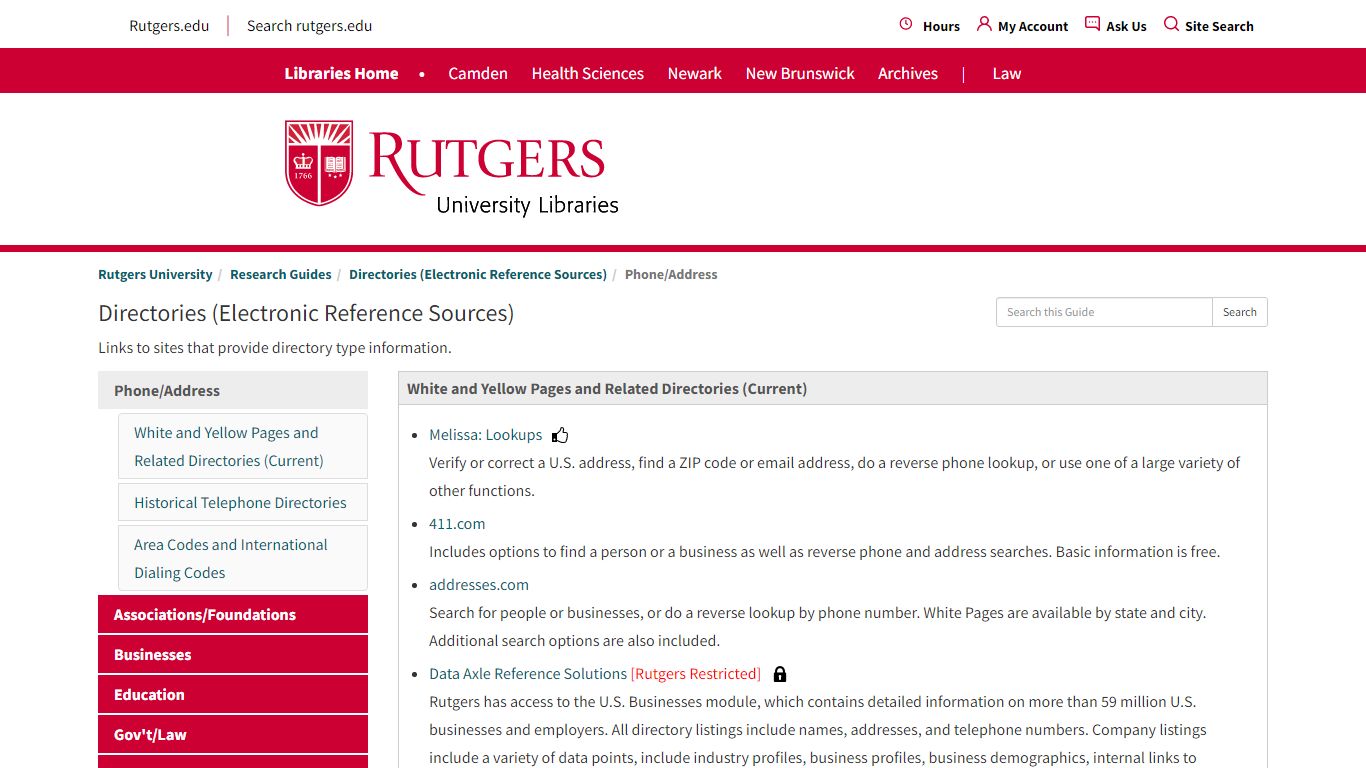The width and height of the screenshot is (1366, 768).
Task: Select the Phone/Address sidebar tab
Action: pos(233,391)
